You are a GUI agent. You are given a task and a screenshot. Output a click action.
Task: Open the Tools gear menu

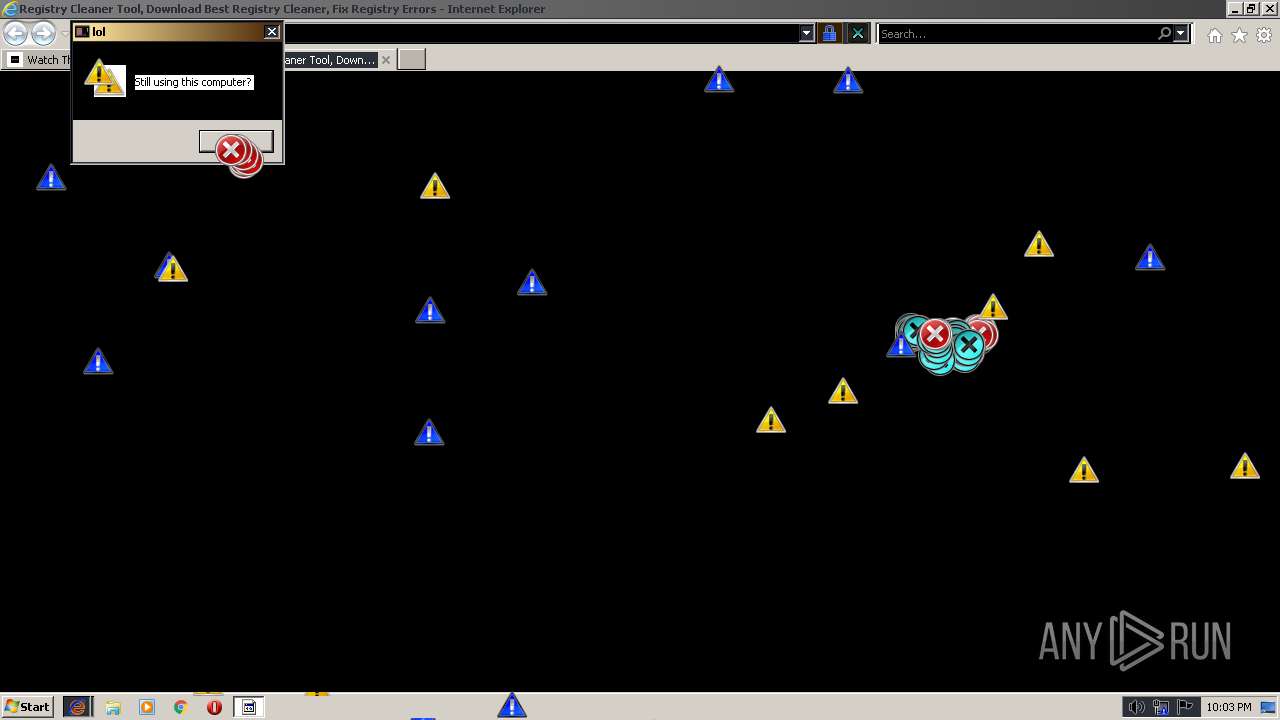1264,35
